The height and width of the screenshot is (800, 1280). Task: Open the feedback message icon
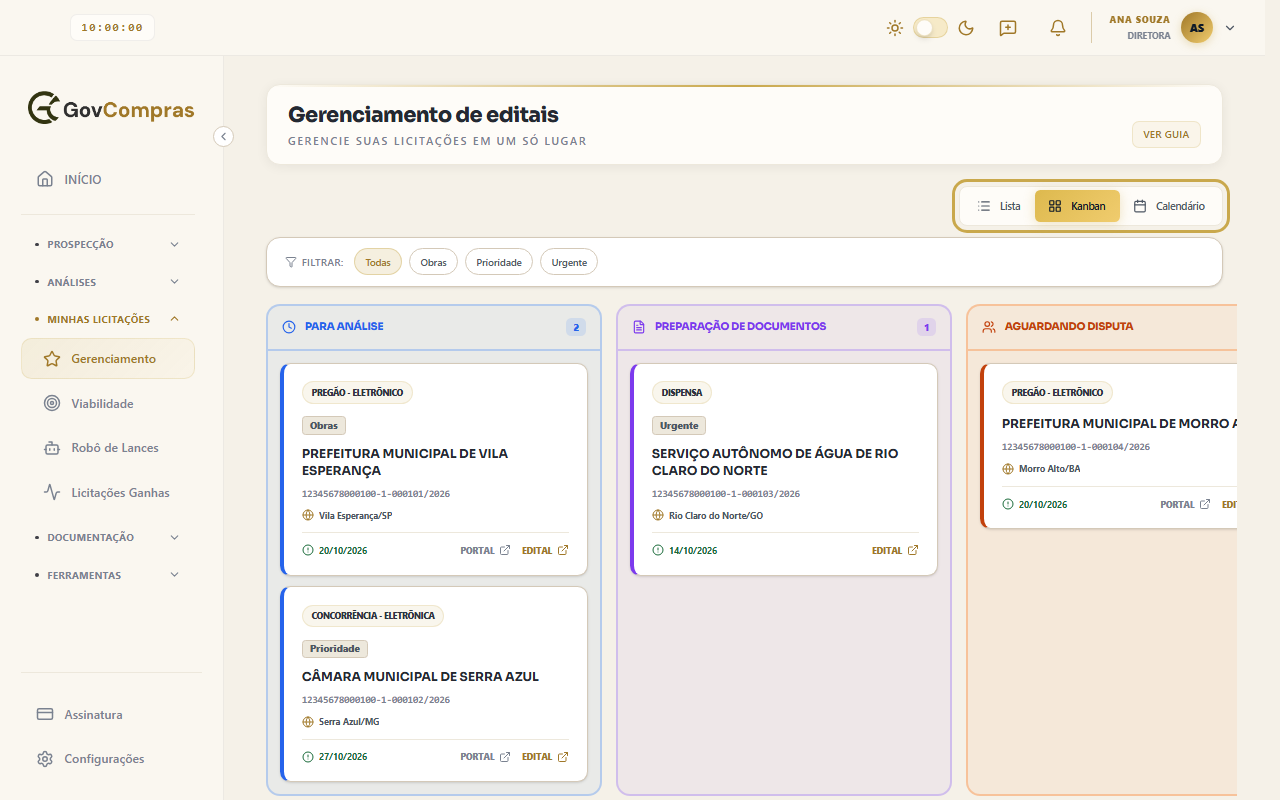[x=1008, y=28]
